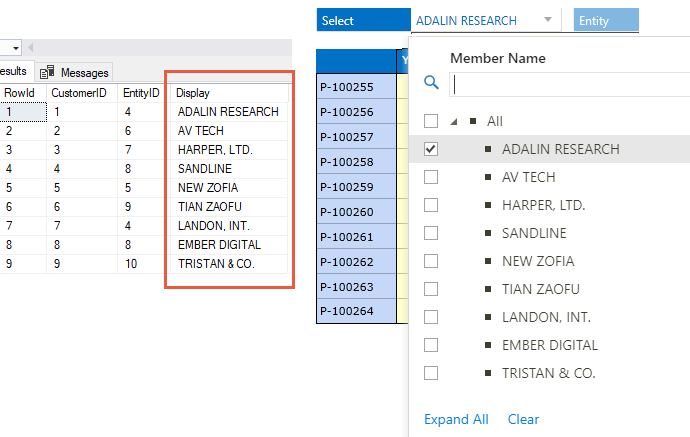Click the Clear link
Screen dimensions: 690x437
coord(523,419)
